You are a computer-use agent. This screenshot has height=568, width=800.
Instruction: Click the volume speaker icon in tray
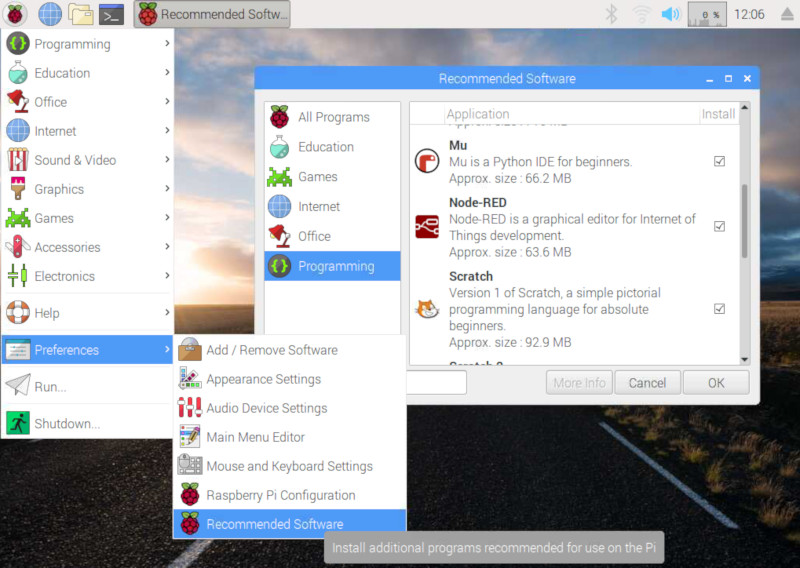point(670,14)
